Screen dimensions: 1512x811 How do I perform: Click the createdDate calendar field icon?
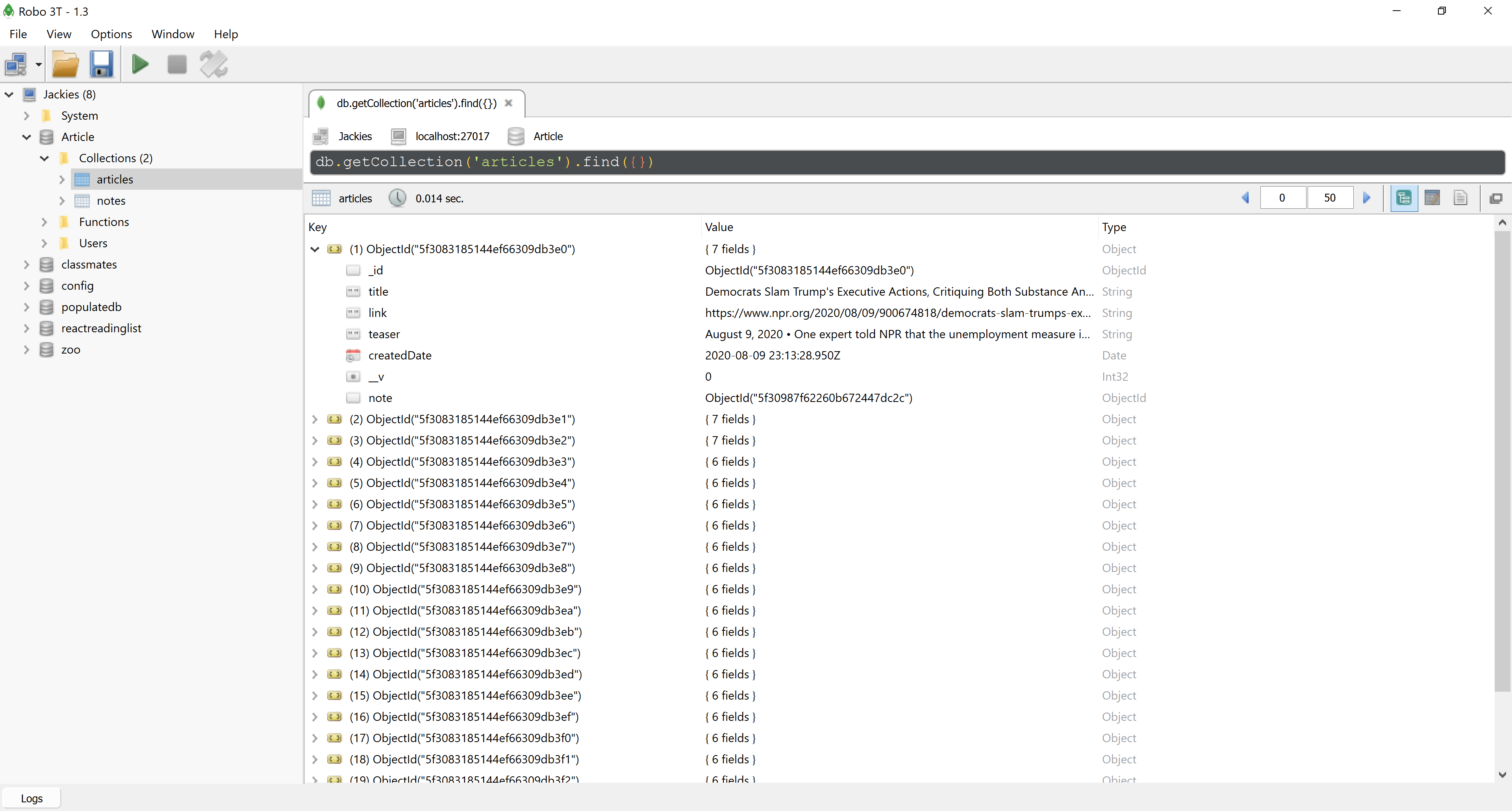click(353, 356)
